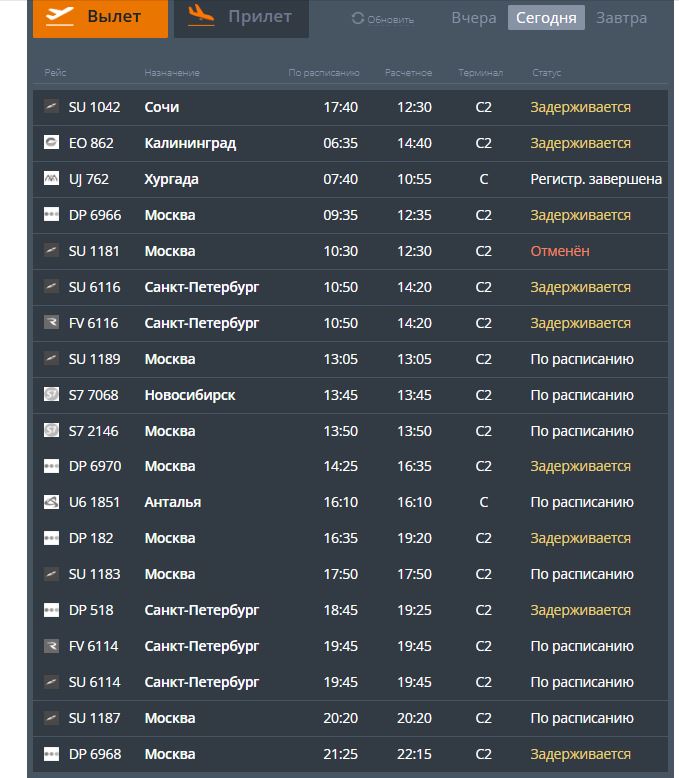Screen dimensions: 679x778
Task: Click estimated time 19:20 for DP 182
Action: point(414,538)
